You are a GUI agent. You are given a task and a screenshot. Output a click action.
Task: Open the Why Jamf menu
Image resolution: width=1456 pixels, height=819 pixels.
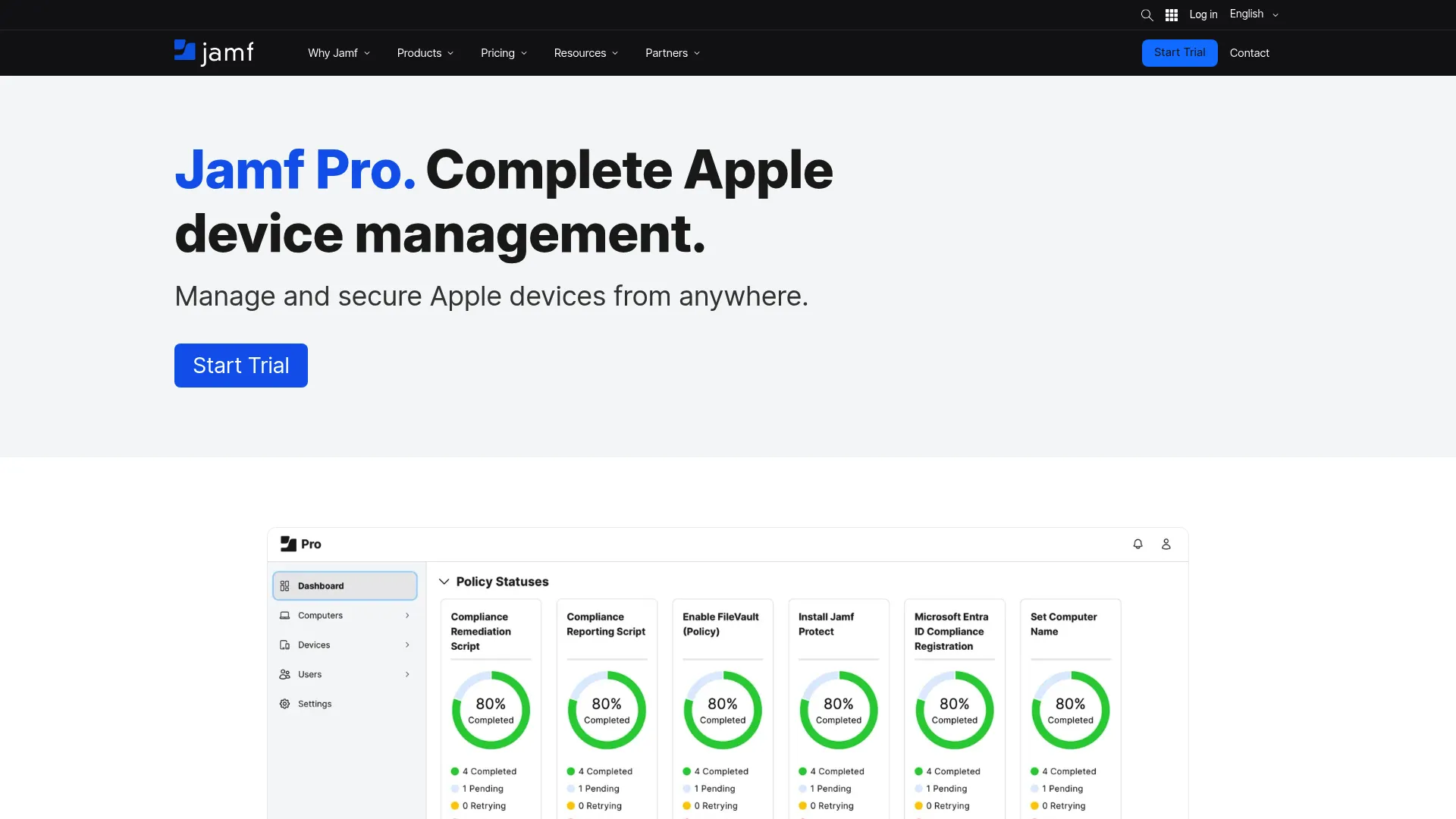339,53
